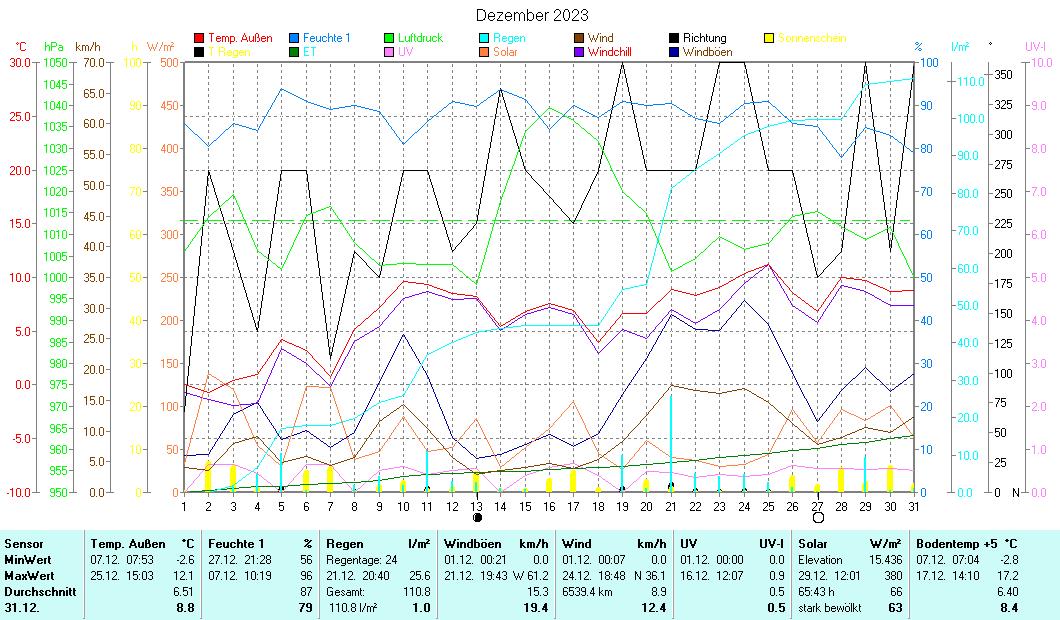Click the 'Windchill' legend label
1060x620 pixels.
609,52
